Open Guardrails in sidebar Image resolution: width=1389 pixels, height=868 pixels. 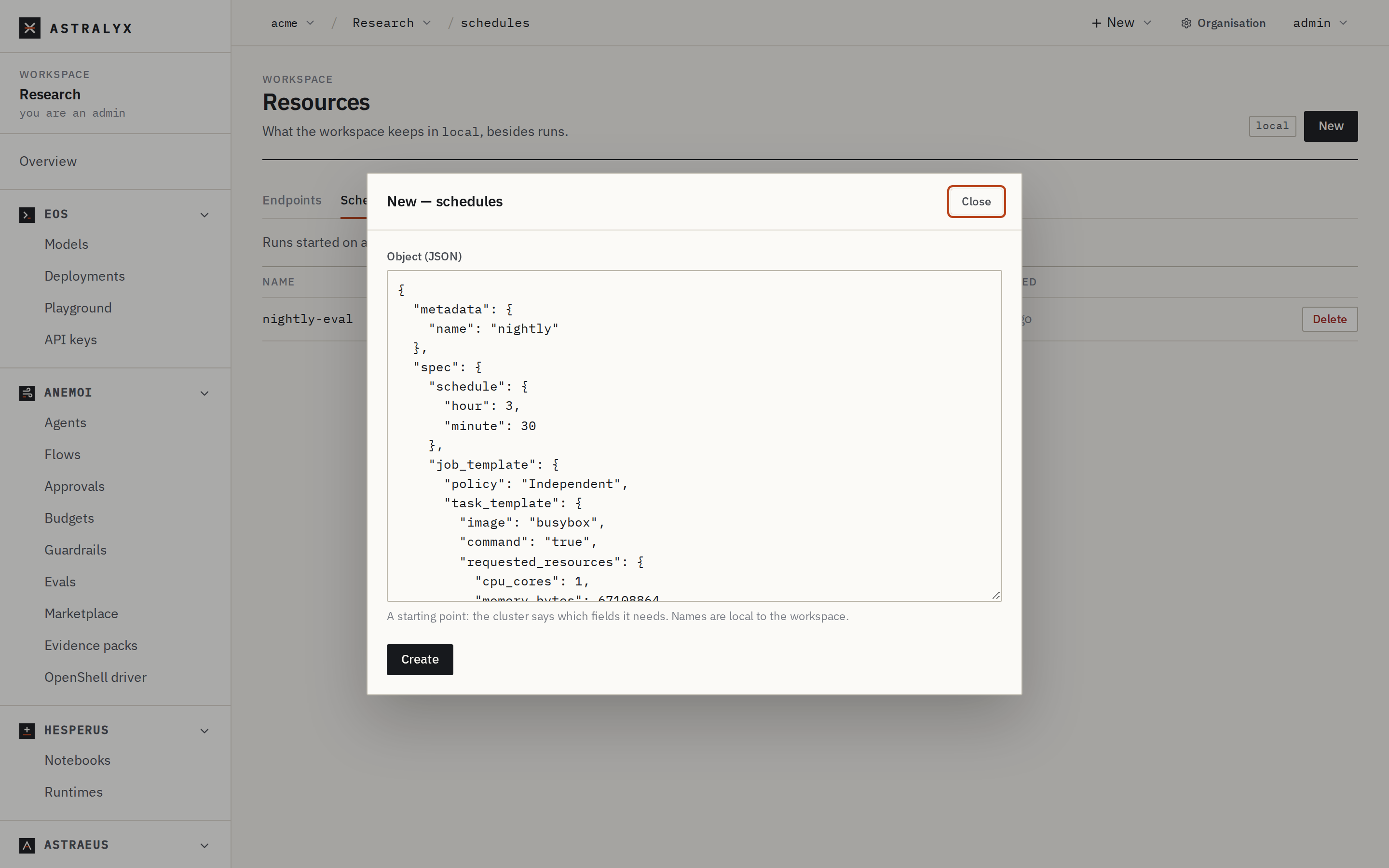[x=76, y=550]
